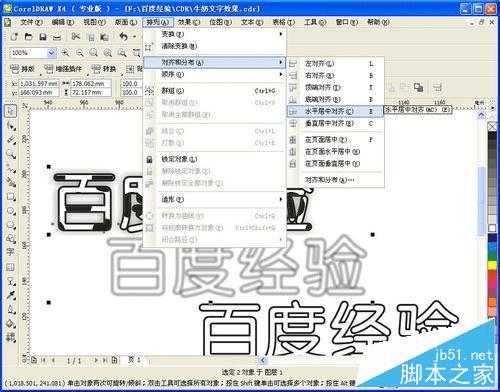Select the Fill bucket tool
The image size is (500, 392).
[x=11, y=323]
